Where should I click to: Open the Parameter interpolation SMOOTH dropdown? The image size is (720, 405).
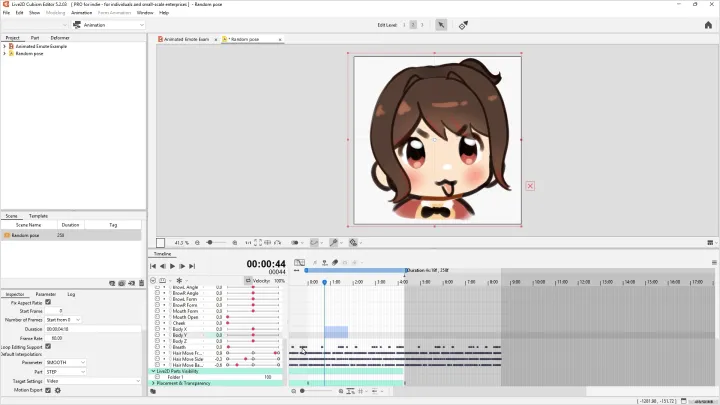[65, 362]
